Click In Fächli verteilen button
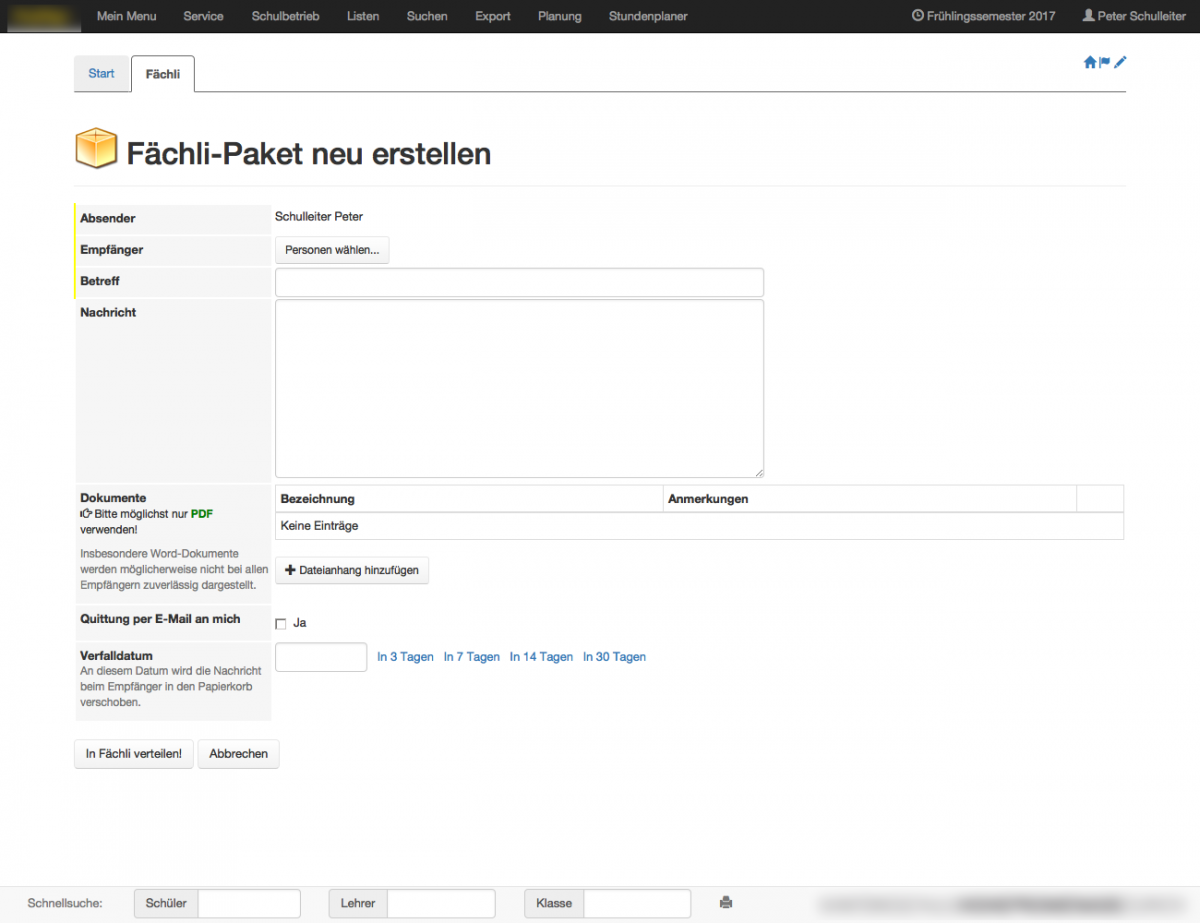 pyautogui.click(x=134, y=754)
